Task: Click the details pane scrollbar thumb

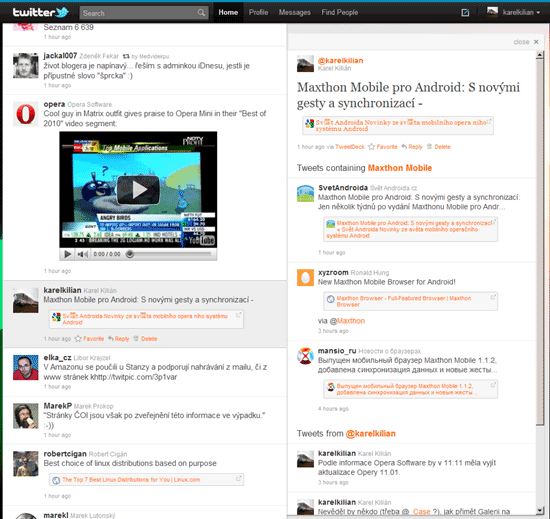Action: point(540,242)
